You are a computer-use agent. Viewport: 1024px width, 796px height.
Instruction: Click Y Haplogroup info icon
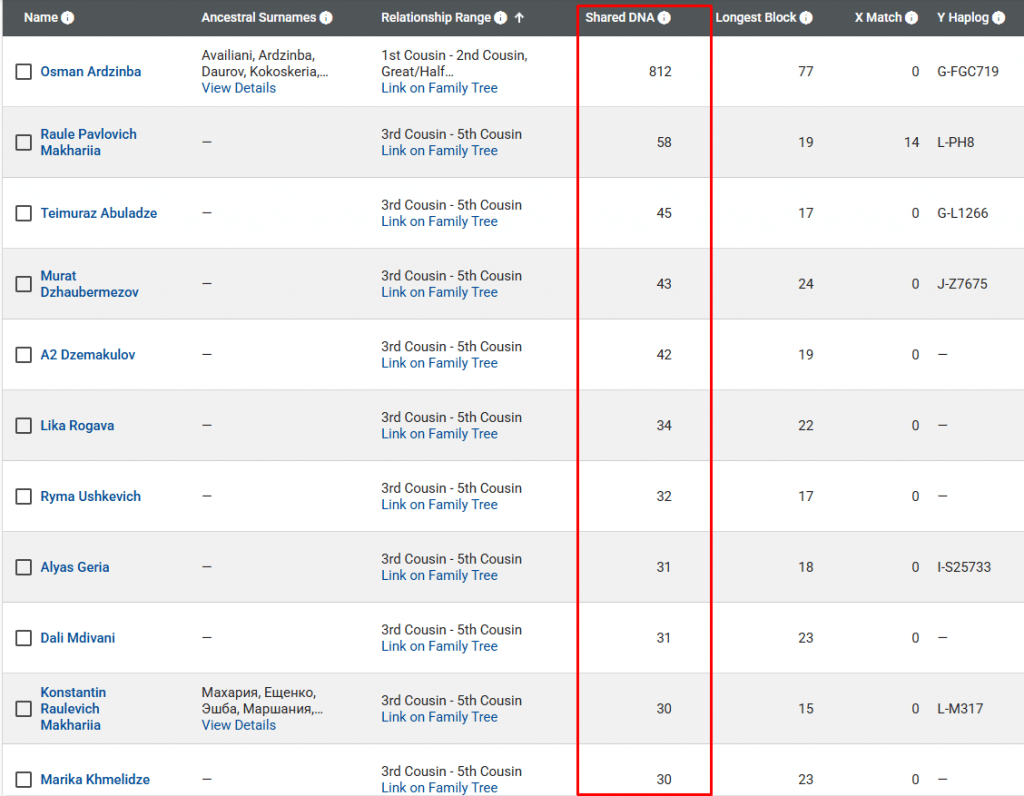click(999, 18)
